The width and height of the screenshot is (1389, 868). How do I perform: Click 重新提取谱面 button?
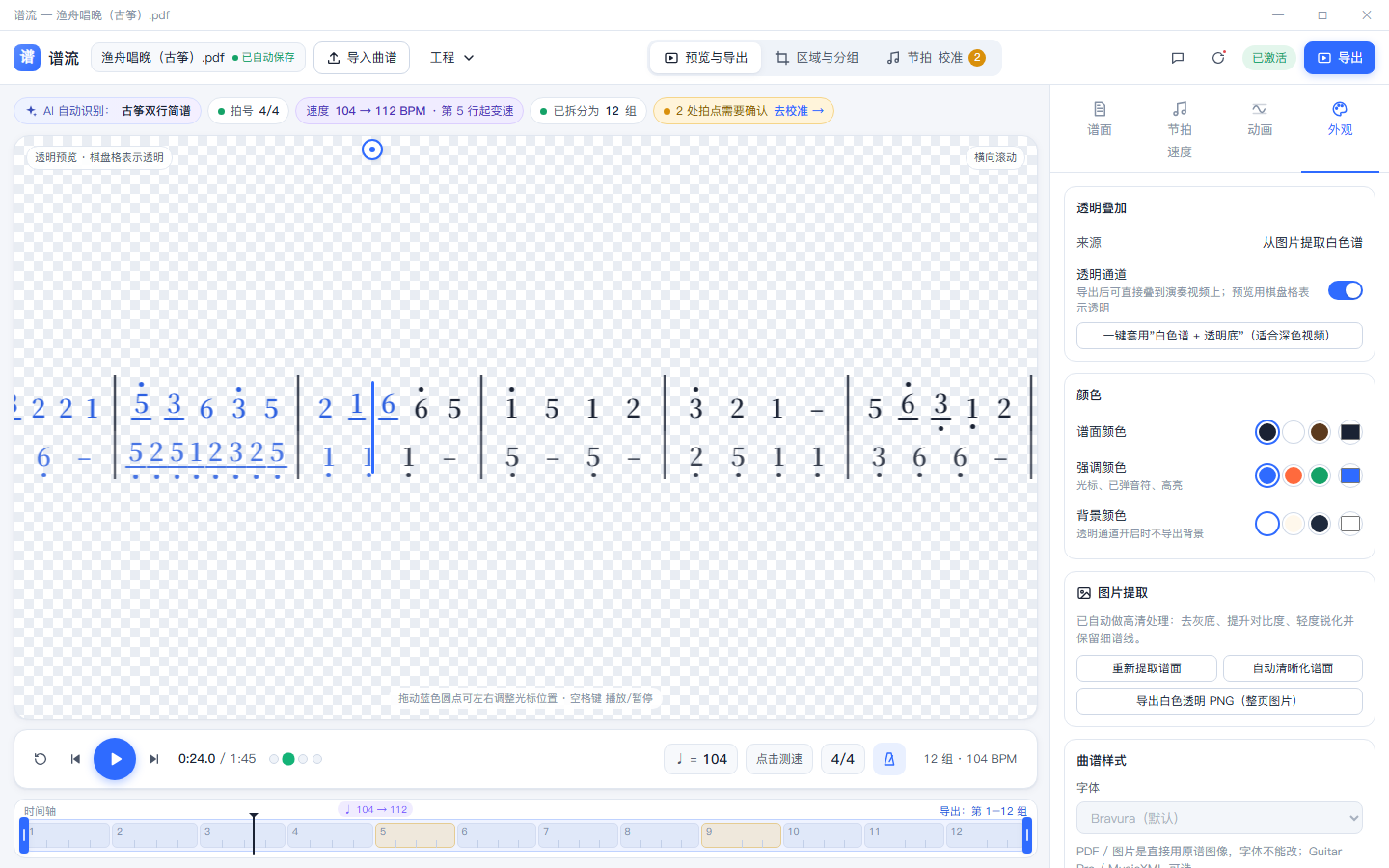(1147, 668)
